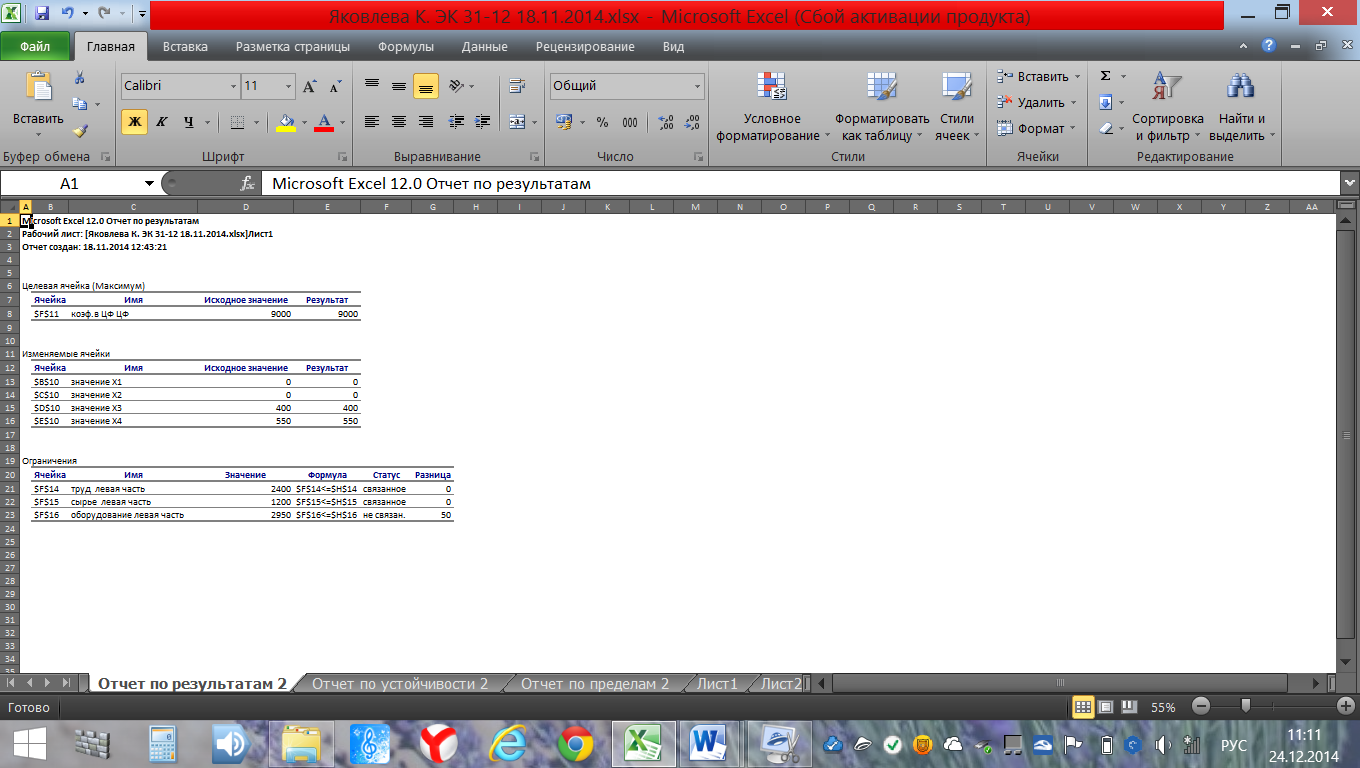Open sheet Отчет по устойчивости 2
The height and width of the screenshot is (768, 1360).
tap(400, 684)
